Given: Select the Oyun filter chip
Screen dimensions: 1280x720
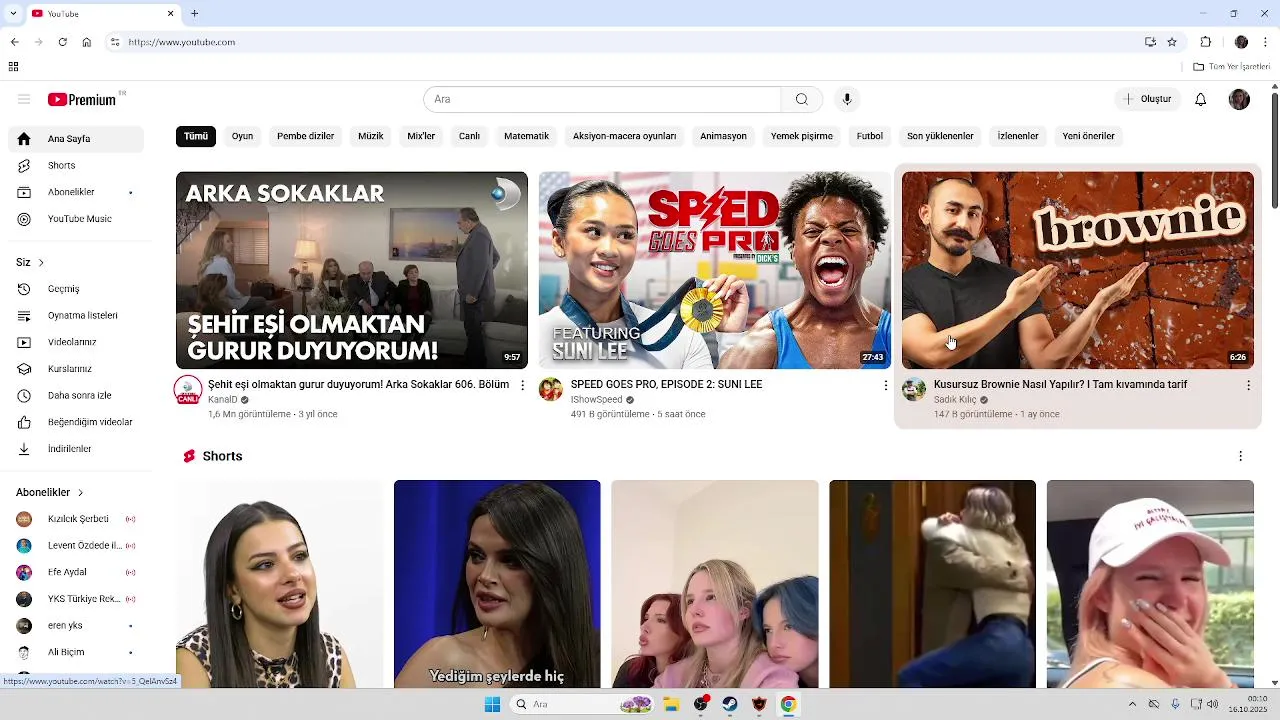Looking at the screenshot, I should [242, 136].
